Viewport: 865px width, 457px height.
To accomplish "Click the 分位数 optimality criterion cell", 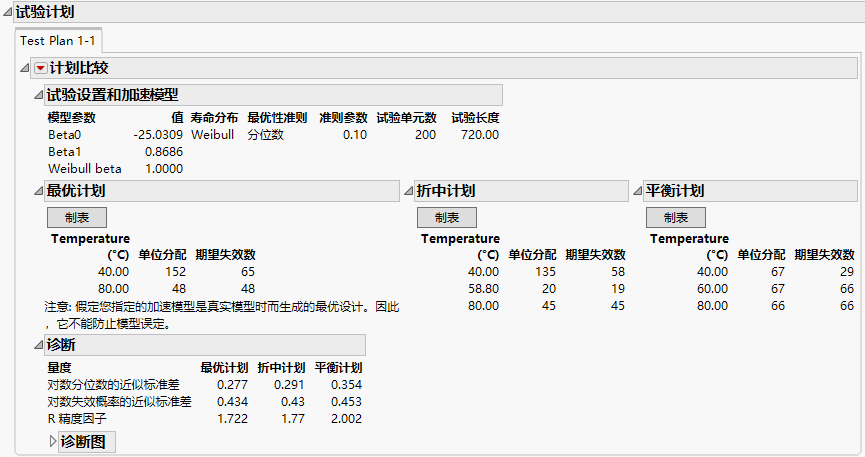I will coord(265,135).
